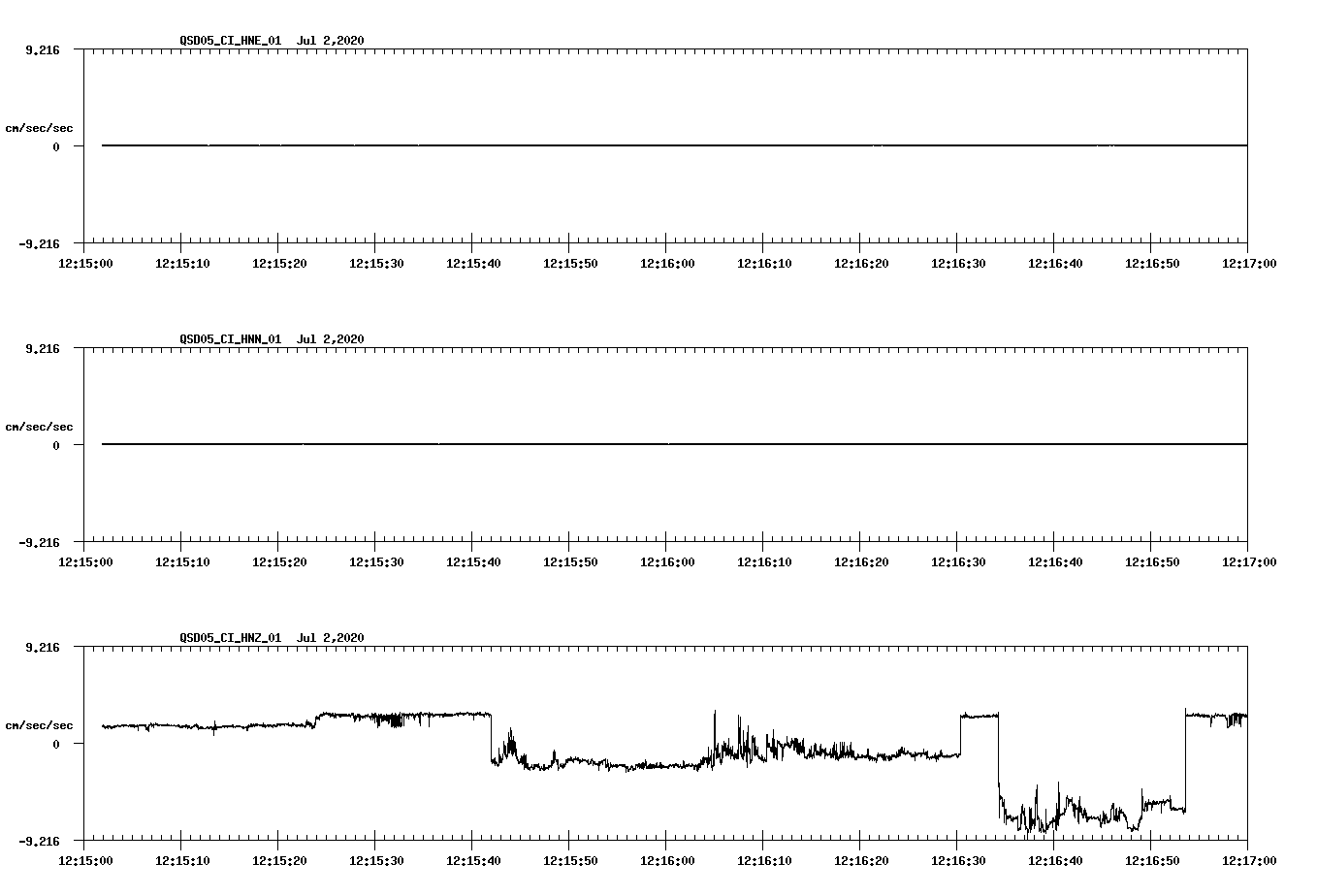Screen dimensions: 1317x896
Task: Click the 12:16:30 time label under HNZ plot
Action: click(958, 860)
